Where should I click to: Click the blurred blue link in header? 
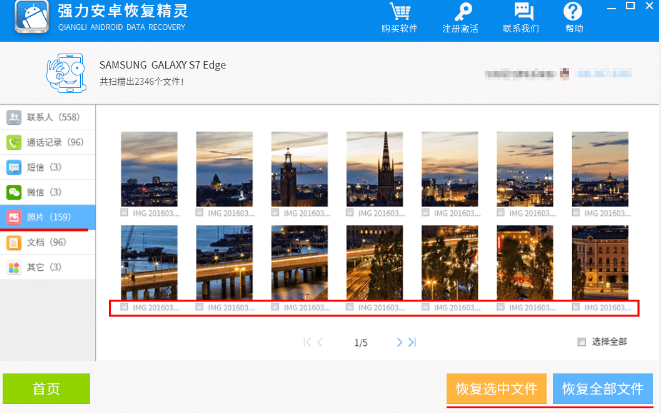[x=604, y=74]
